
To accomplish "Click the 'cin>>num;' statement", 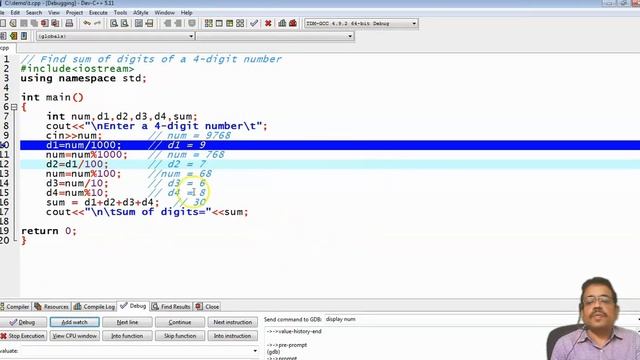I will coord(74,136).
